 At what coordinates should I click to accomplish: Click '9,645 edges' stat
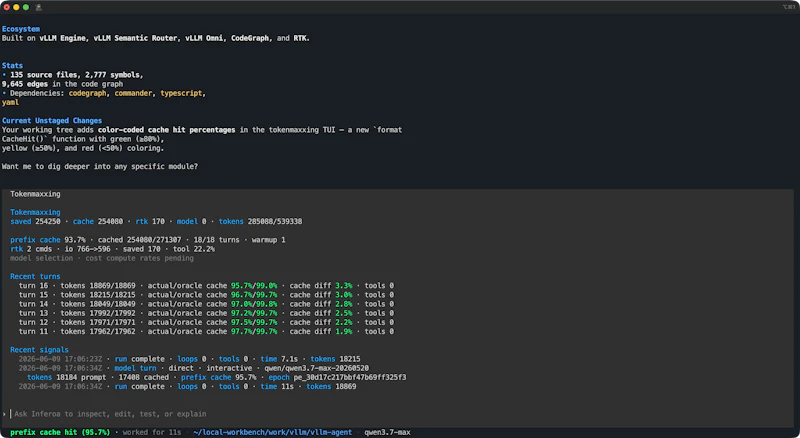[24, 84]
